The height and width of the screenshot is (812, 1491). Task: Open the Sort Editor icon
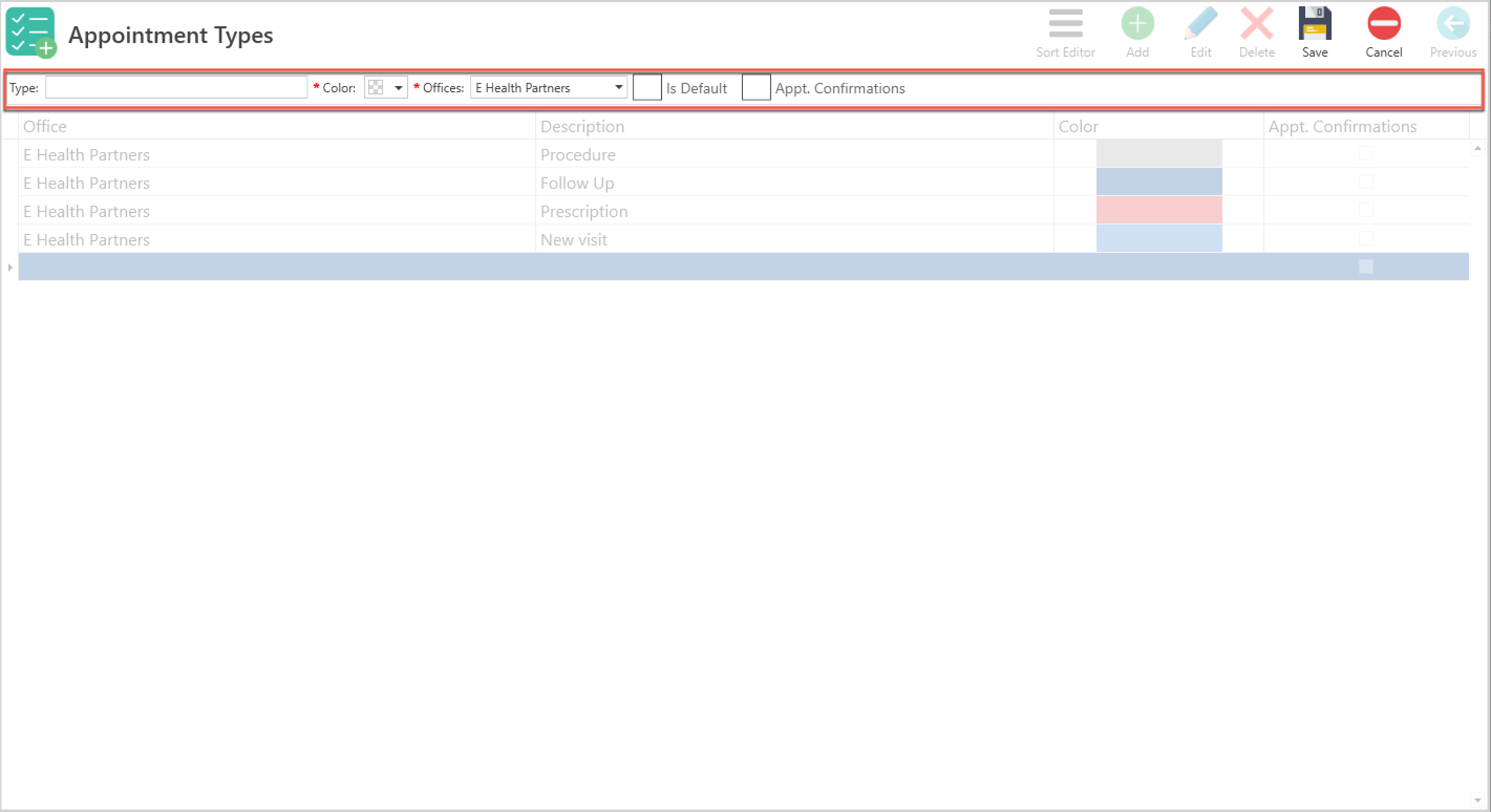click(x=1065, y=24)
